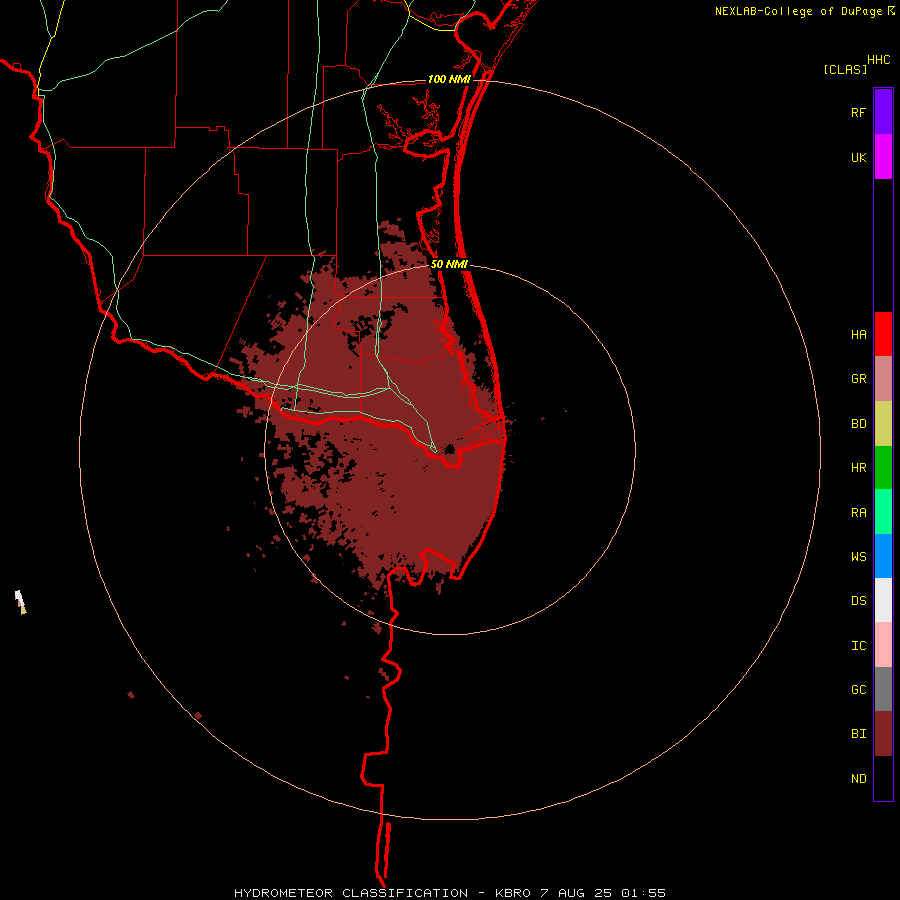Click the "GR" legend label
The height and width of the screenshot is (900, 900).
coord(858,379)
